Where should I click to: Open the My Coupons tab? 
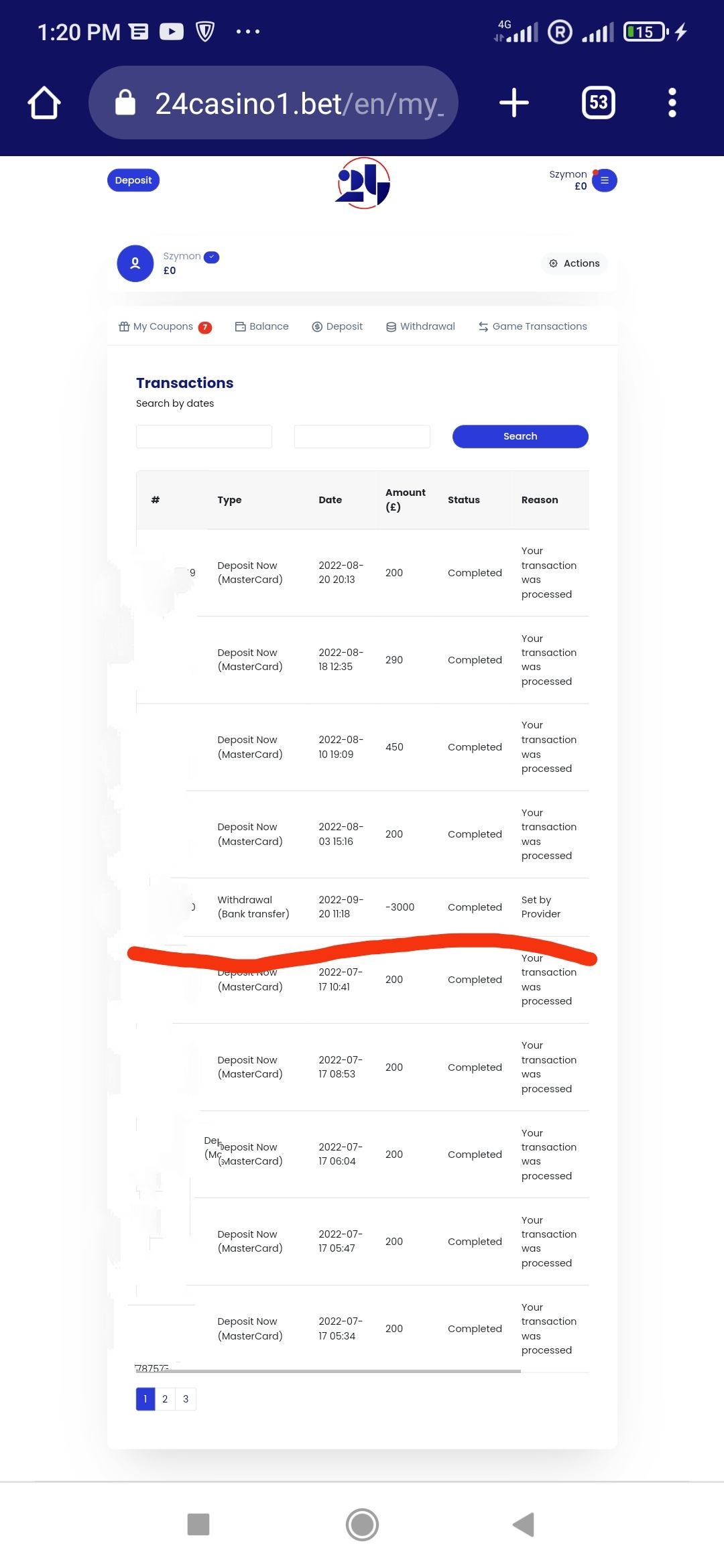click(164, 326)
